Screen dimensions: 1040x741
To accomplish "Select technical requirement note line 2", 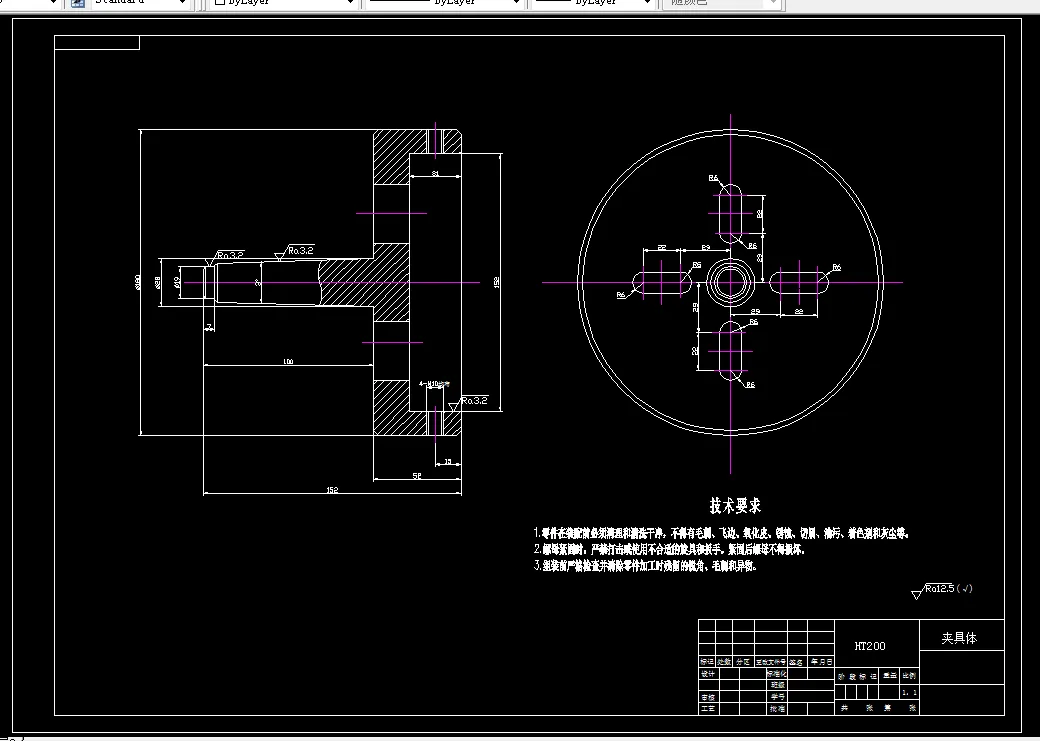I will pyautogui.click(x=669, y=549).
